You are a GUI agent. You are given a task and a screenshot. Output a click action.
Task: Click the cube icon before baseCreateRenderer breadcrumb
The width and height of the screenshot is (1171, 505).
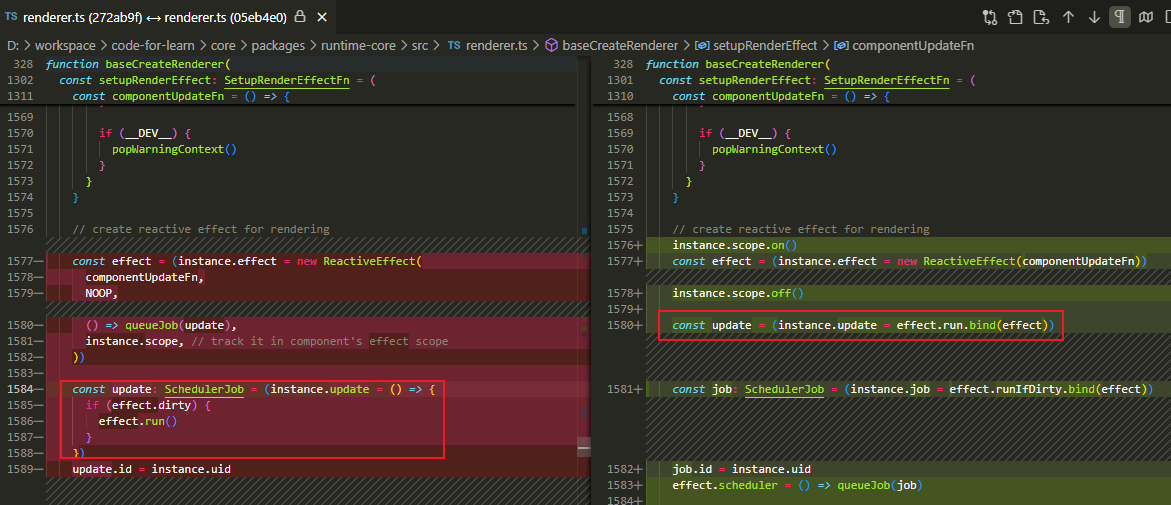coord(551,46)
